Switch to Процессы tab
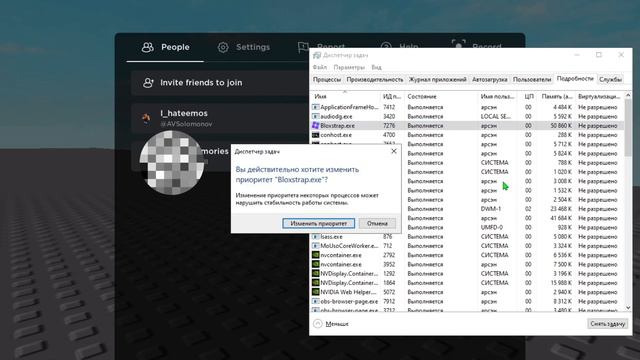The height and width of the screenshot is (360, 640). [x=327, y=80]
